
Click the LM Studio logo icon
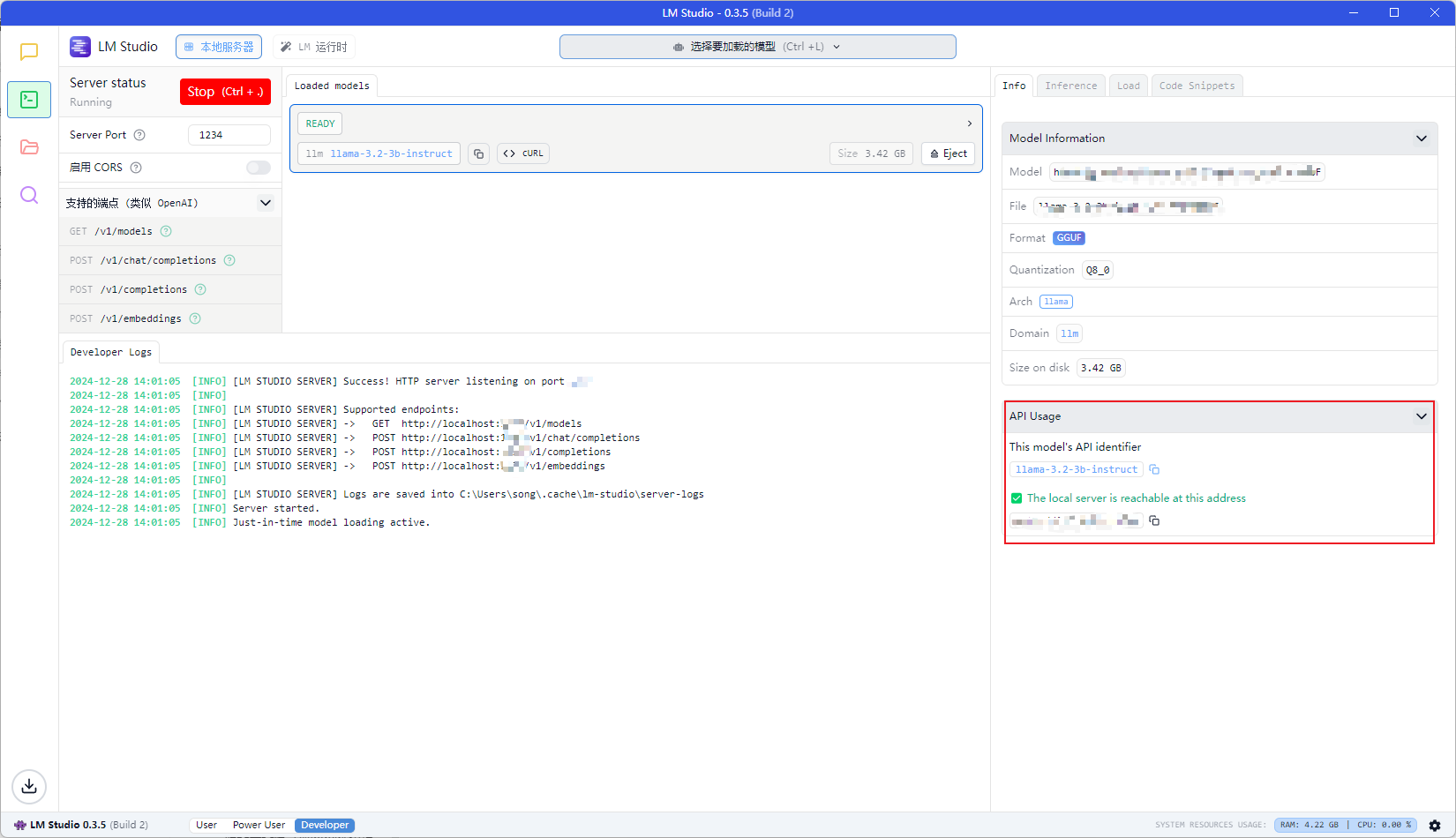[x=80, y=47]
